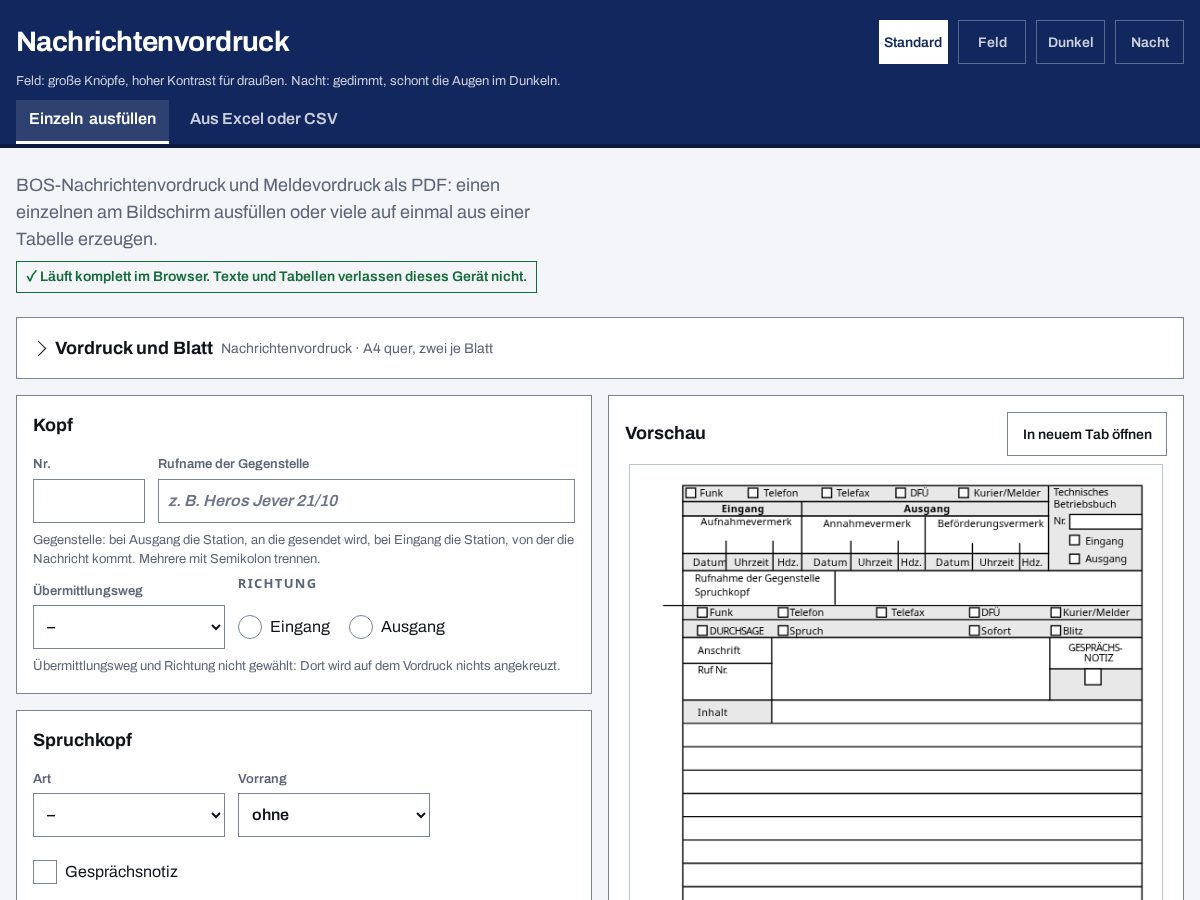Viewport: 1200px width, 900px height.
Task: Click the Rufname der Gegenstelle field
Action: (366, 501)
